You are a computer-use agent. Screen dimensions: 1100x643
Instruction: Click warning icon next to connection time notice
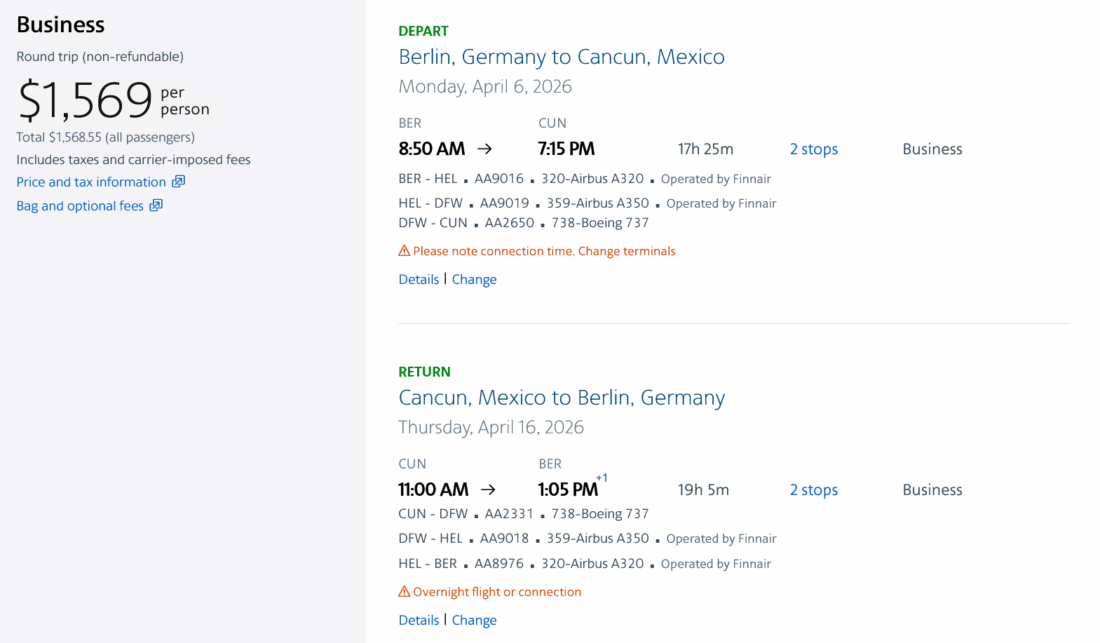point(404,251)
